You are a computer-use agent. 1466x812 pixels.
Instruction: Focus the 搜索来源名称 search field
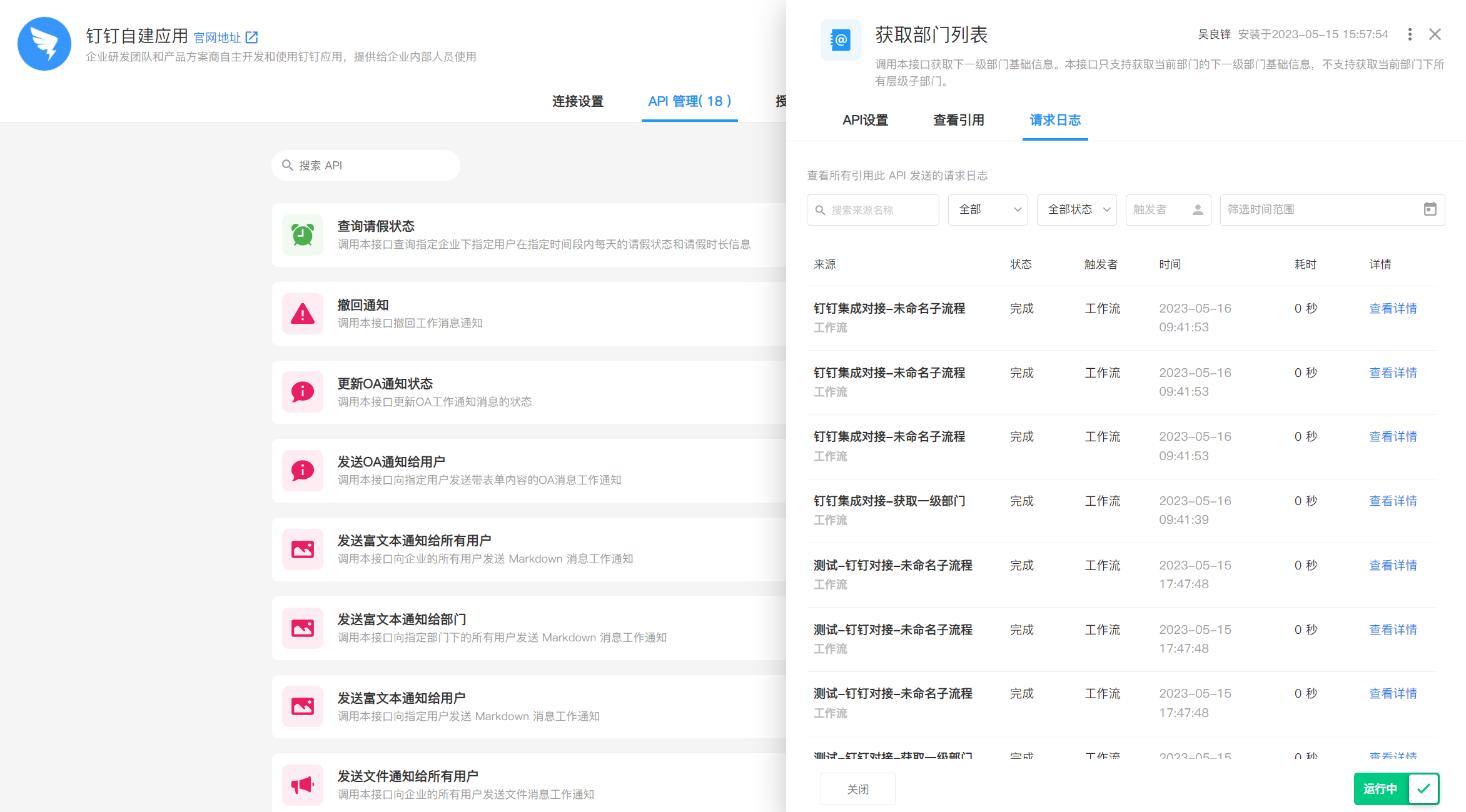click(x=873, y=210)
